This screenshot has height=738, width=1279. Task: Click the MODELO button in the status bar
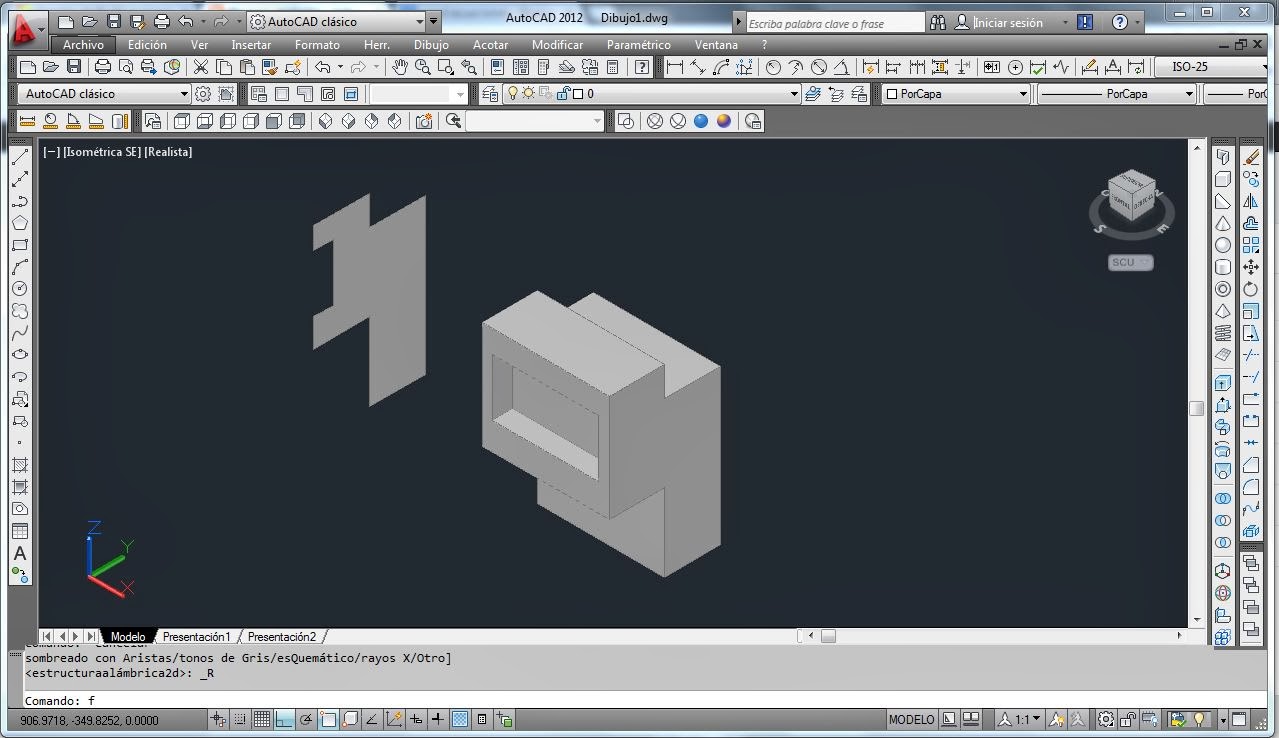pyautogui.click(x=911, y=718)
